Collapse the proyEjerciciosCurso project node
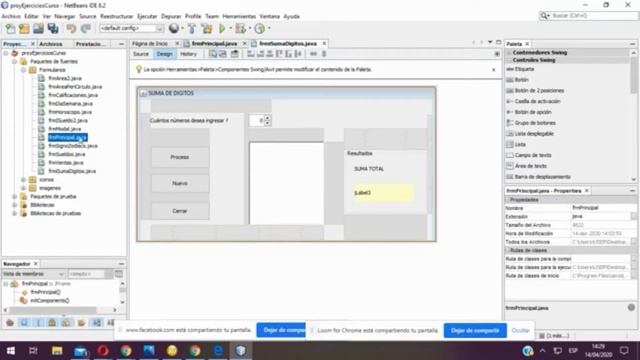This screenshot has height=360, width=640. click(6, 53)
